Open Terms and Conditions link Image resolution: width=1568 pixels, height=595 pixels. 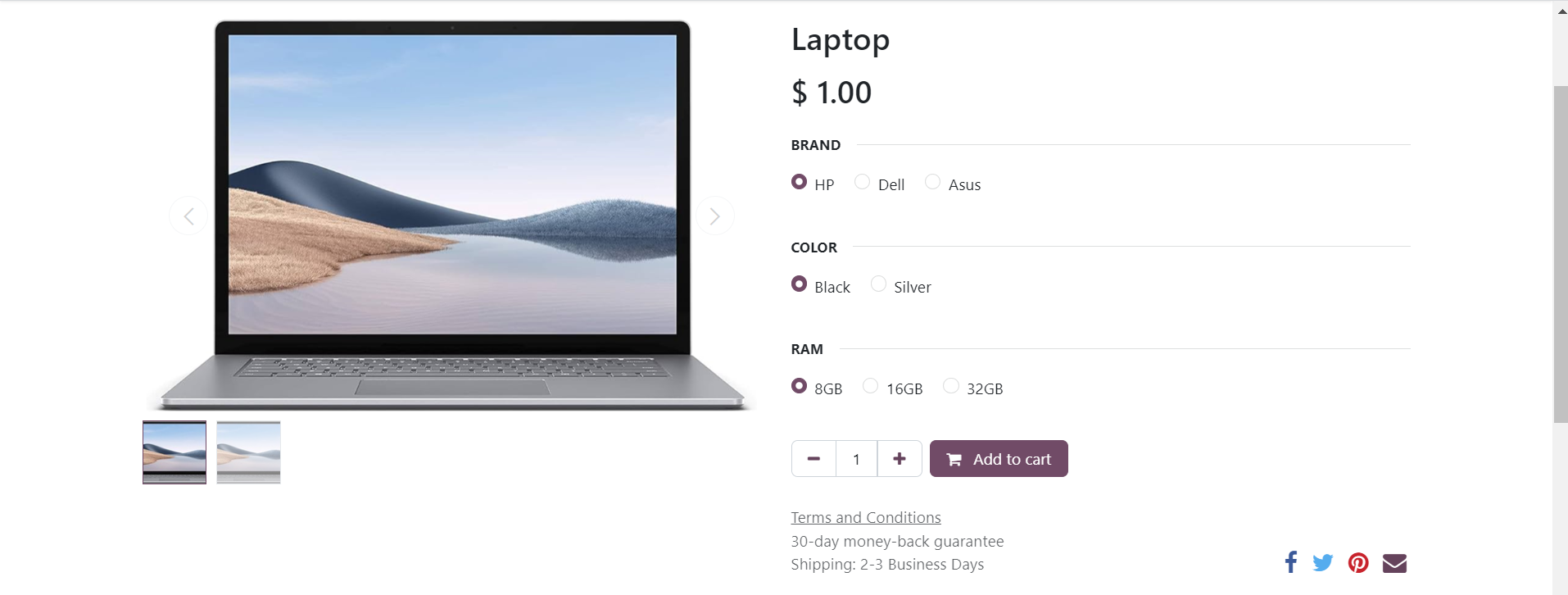pyautogui.click(x=866, y=518)
